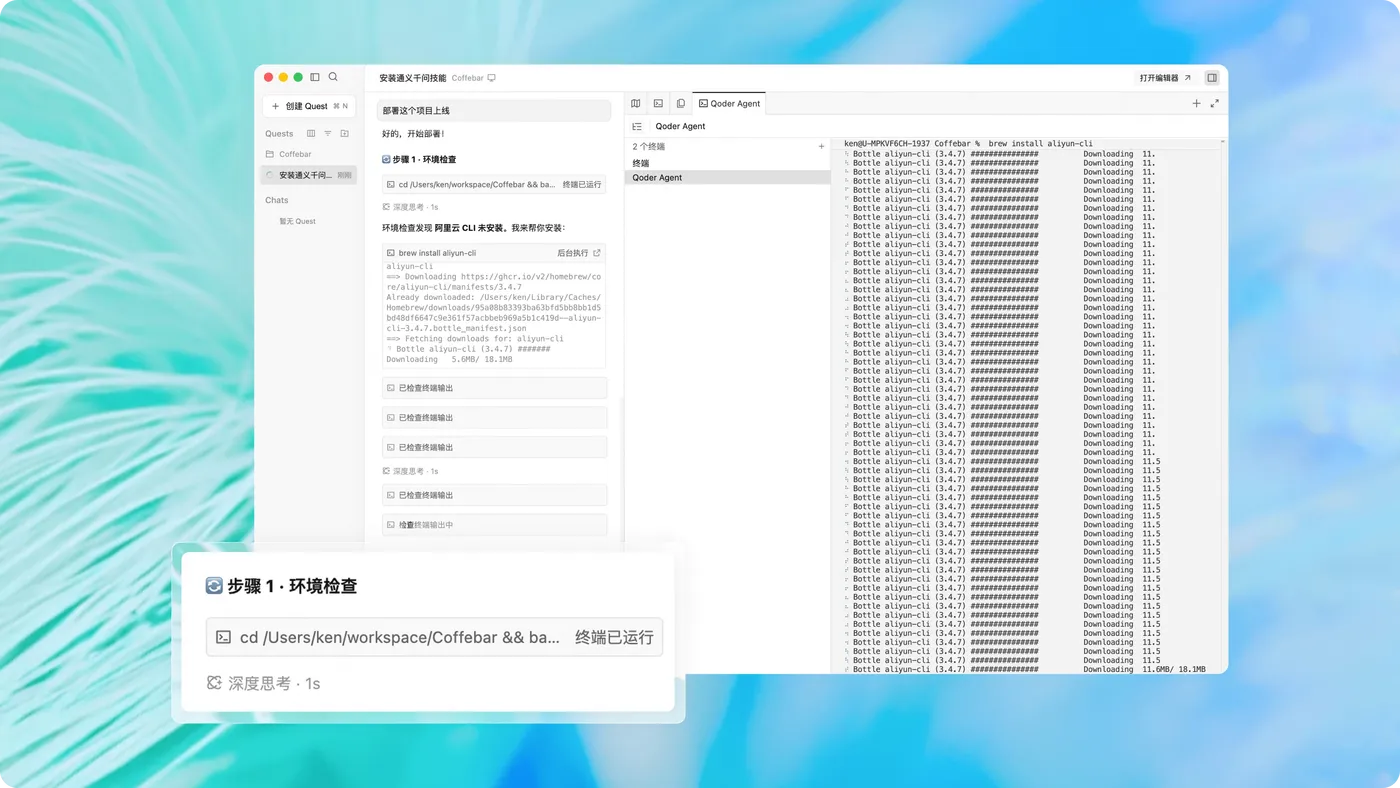1400x788 pixels.
Task: Click the Qoder Agent heading beside the list icon
Action: pos(680,127)
